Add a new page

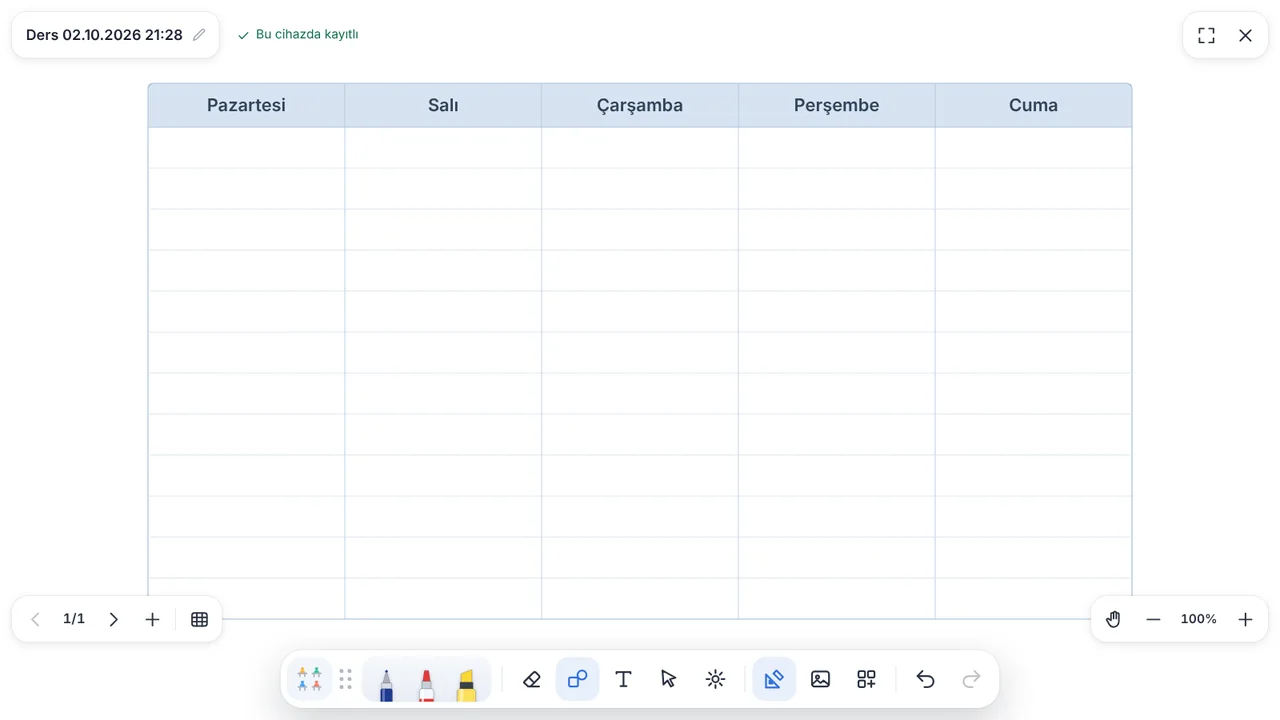click(x=152, y=619)
